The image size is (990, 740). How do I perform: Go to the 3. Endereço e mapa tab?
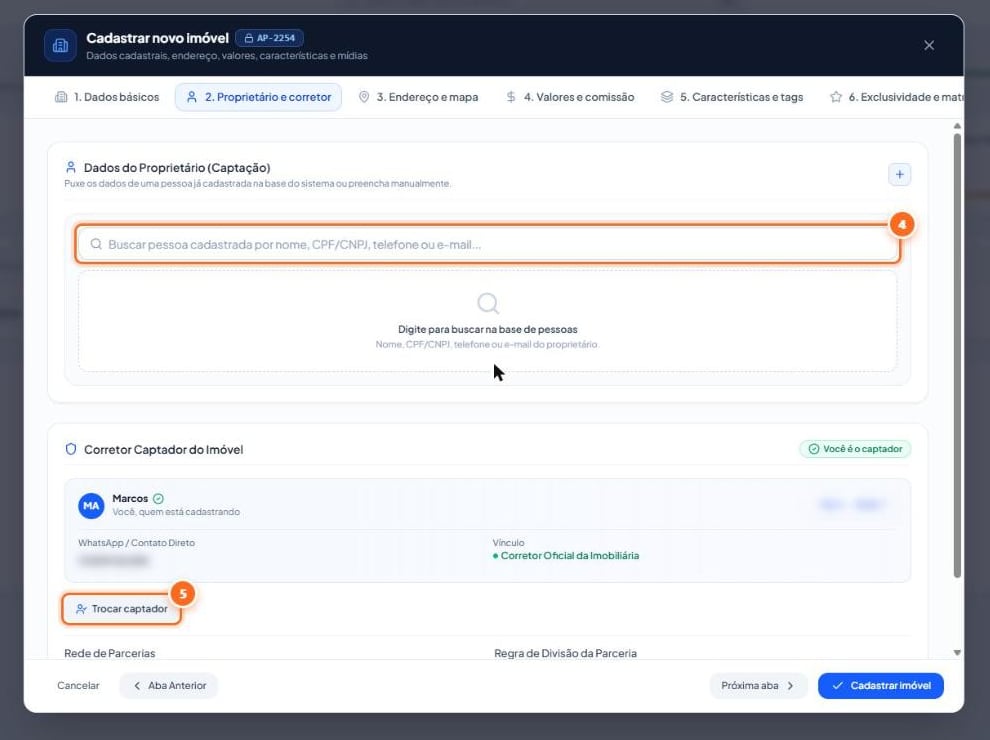tap(418, 97)
